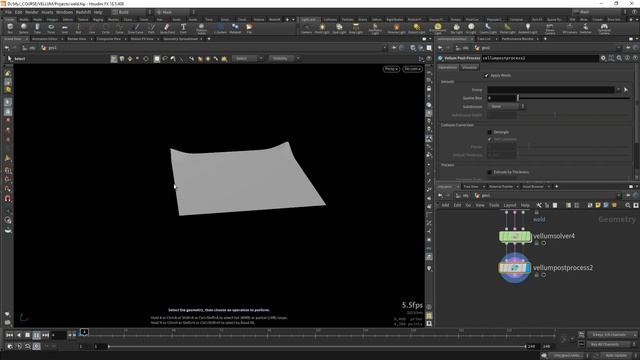
Task: Open the Edit menu in main menu bar
Action: click(18, 12)
